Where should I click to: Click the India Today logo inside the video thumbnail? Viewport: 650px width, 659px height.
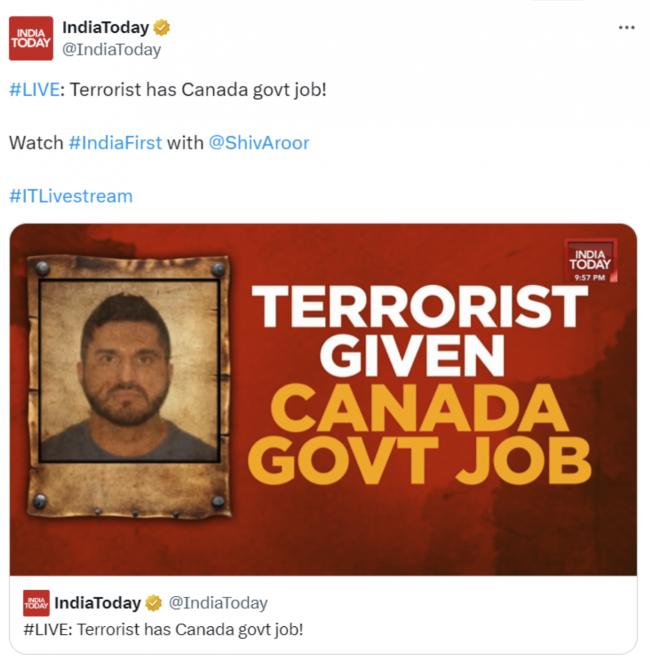(590, 260)
